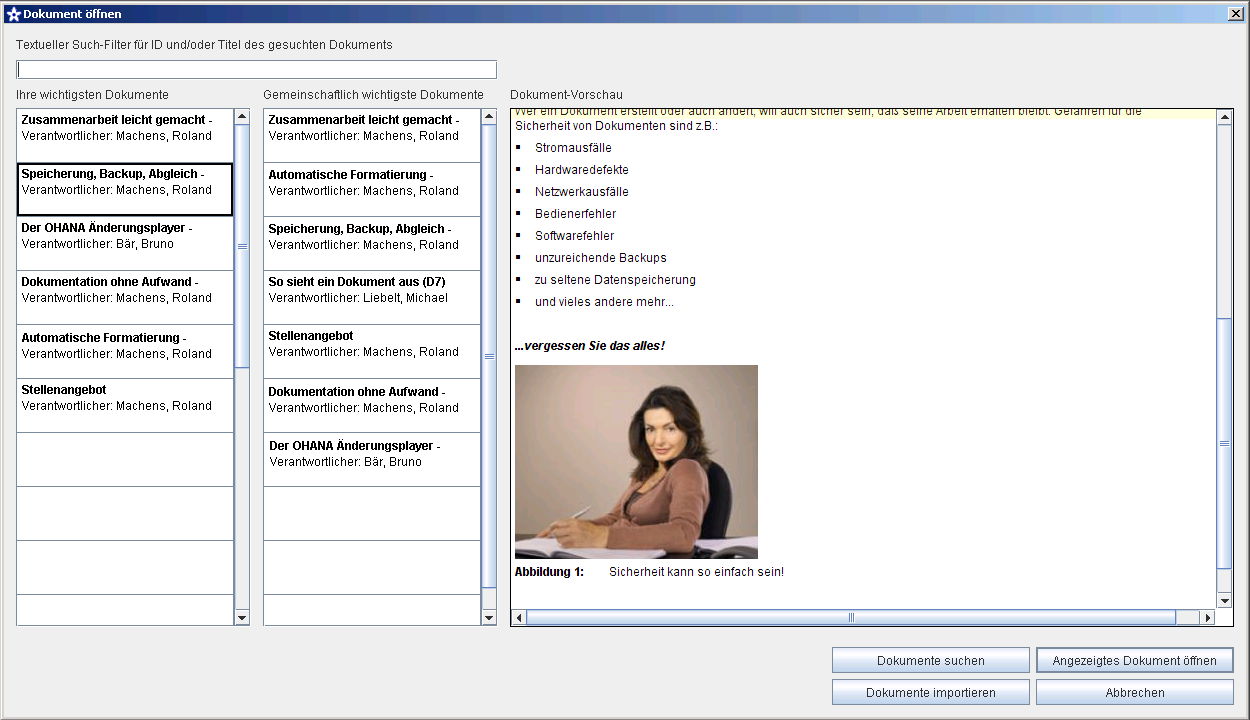Click the search filter text field
This screenshot has height=720, width=1250.
256,70
